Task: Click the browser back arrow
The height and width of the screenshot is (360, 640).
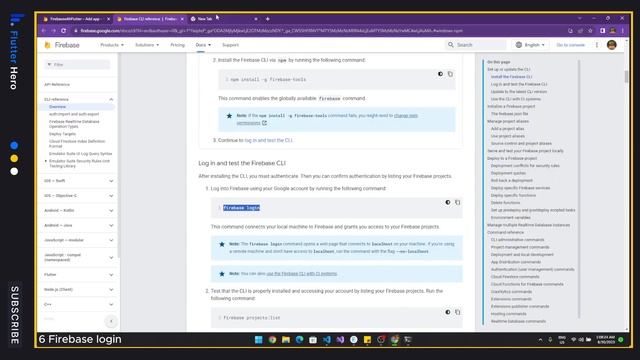Action: pyautogui.click(x=44, y=31)
